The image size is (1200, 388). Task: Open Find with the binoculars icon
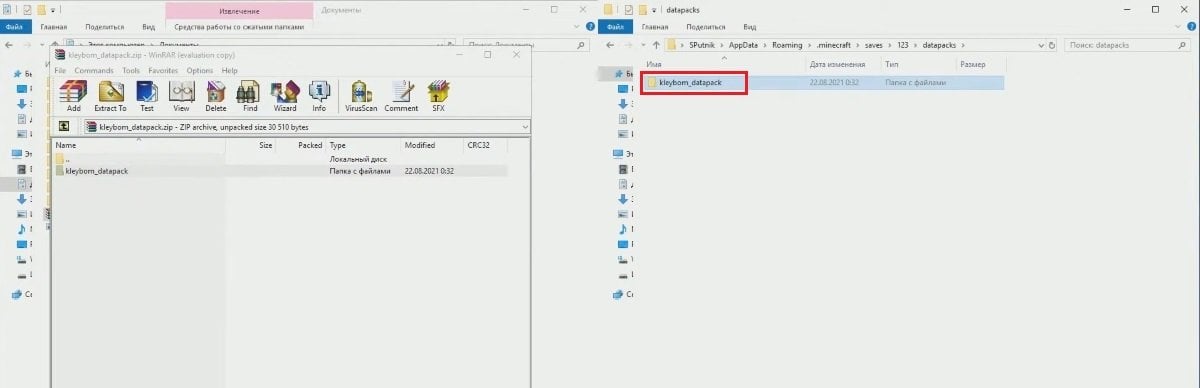coord(250,96)
